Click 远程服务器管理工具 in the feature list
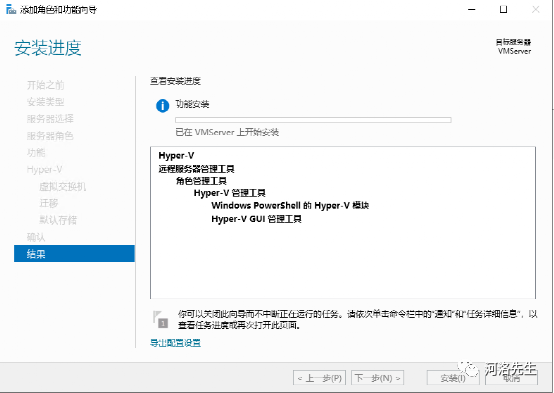 196,169
